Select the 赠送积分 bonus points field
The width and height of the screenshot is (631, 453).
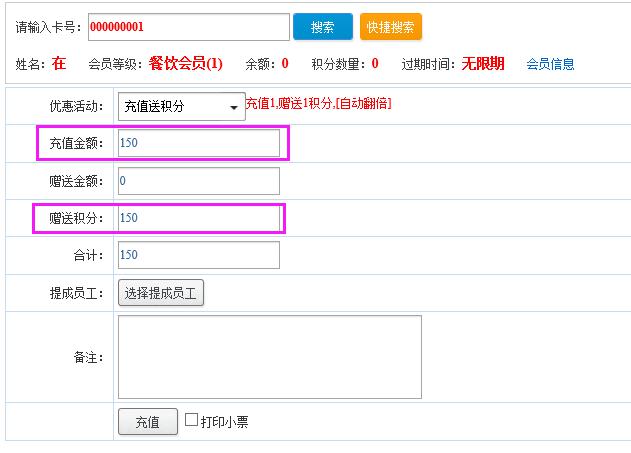pyautogui.click(x=198, y=218)
